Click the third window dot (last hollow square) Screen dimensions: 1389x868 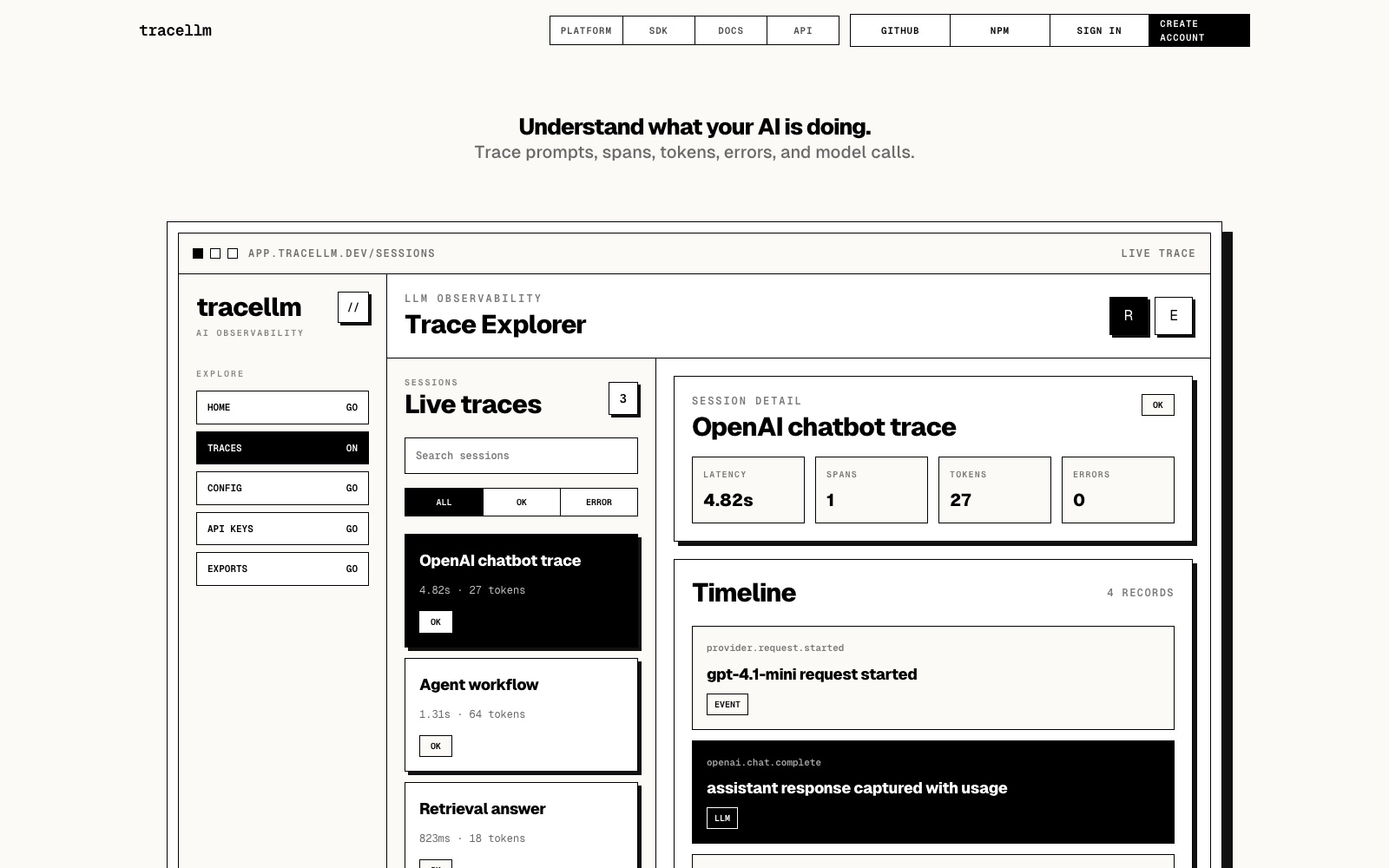(x=233, y=253)
